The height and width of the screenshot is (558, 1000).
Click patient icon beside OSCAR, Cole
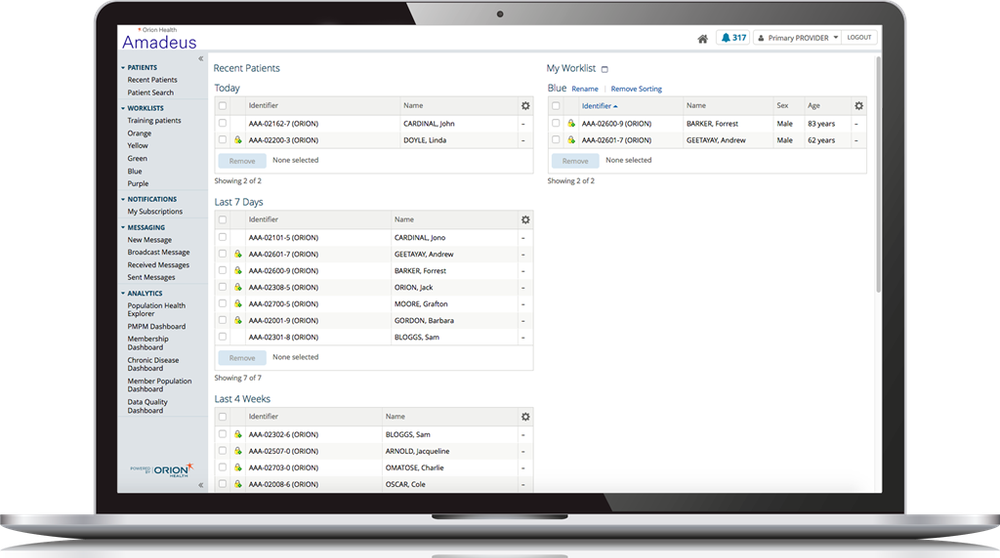pyautogui.click(x=238, y=484)
